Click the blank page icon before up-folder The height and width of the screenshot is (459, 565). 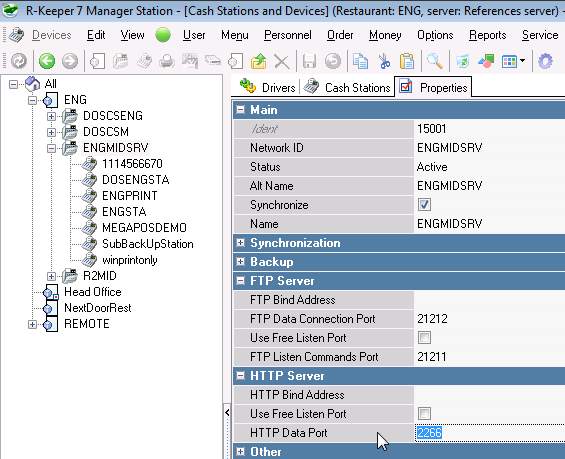coord(235,61)
